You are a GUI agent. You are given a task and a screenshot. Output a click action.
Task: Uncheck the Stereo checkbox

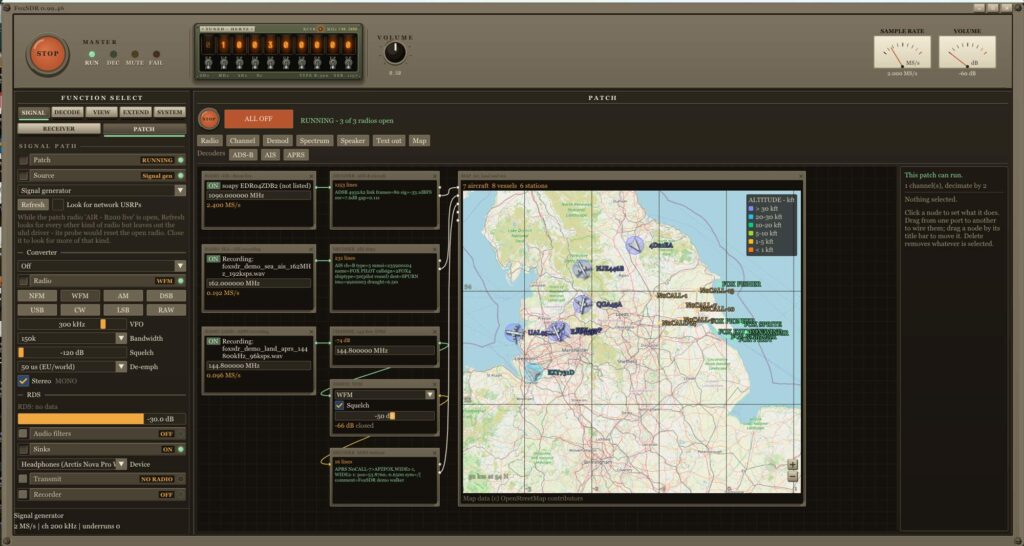(24, 380)
